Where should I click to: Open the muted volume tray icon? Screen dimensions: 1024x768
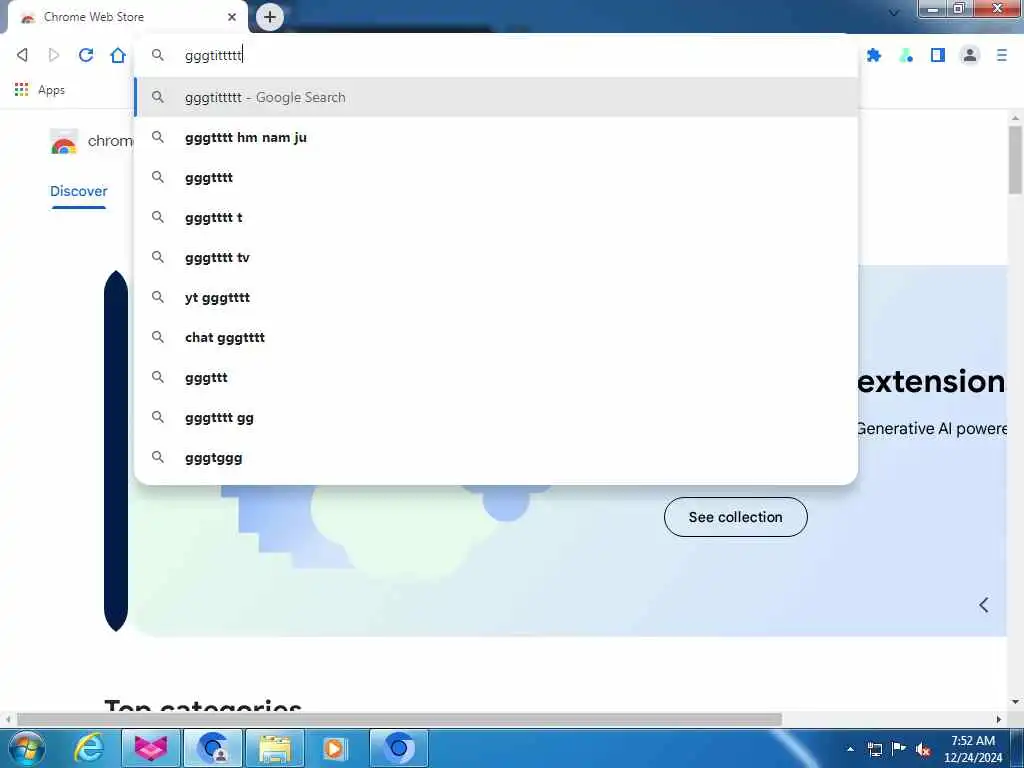click(x=923, y=749)
